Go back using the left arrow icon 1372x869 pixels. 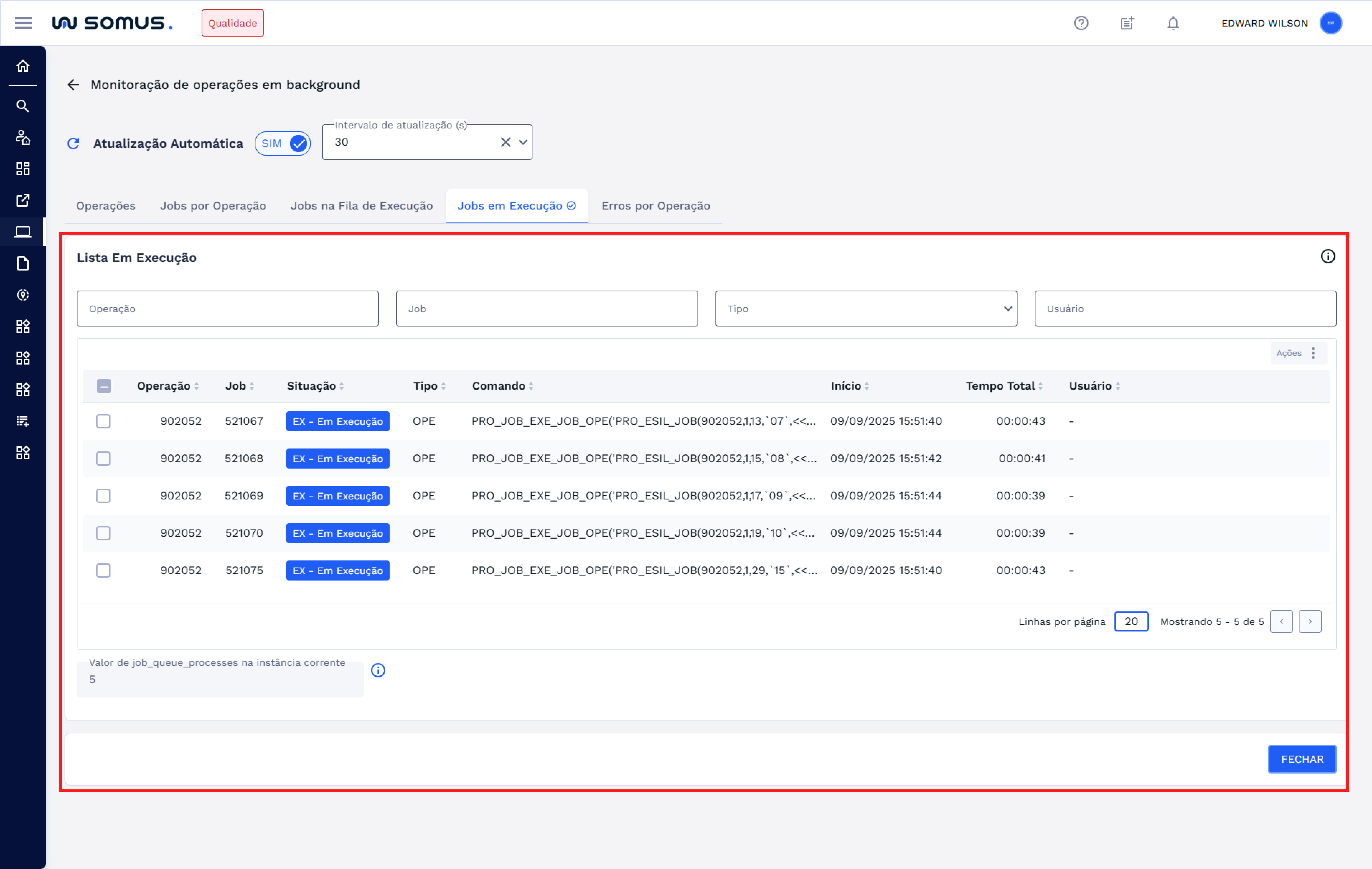point(74,85)
